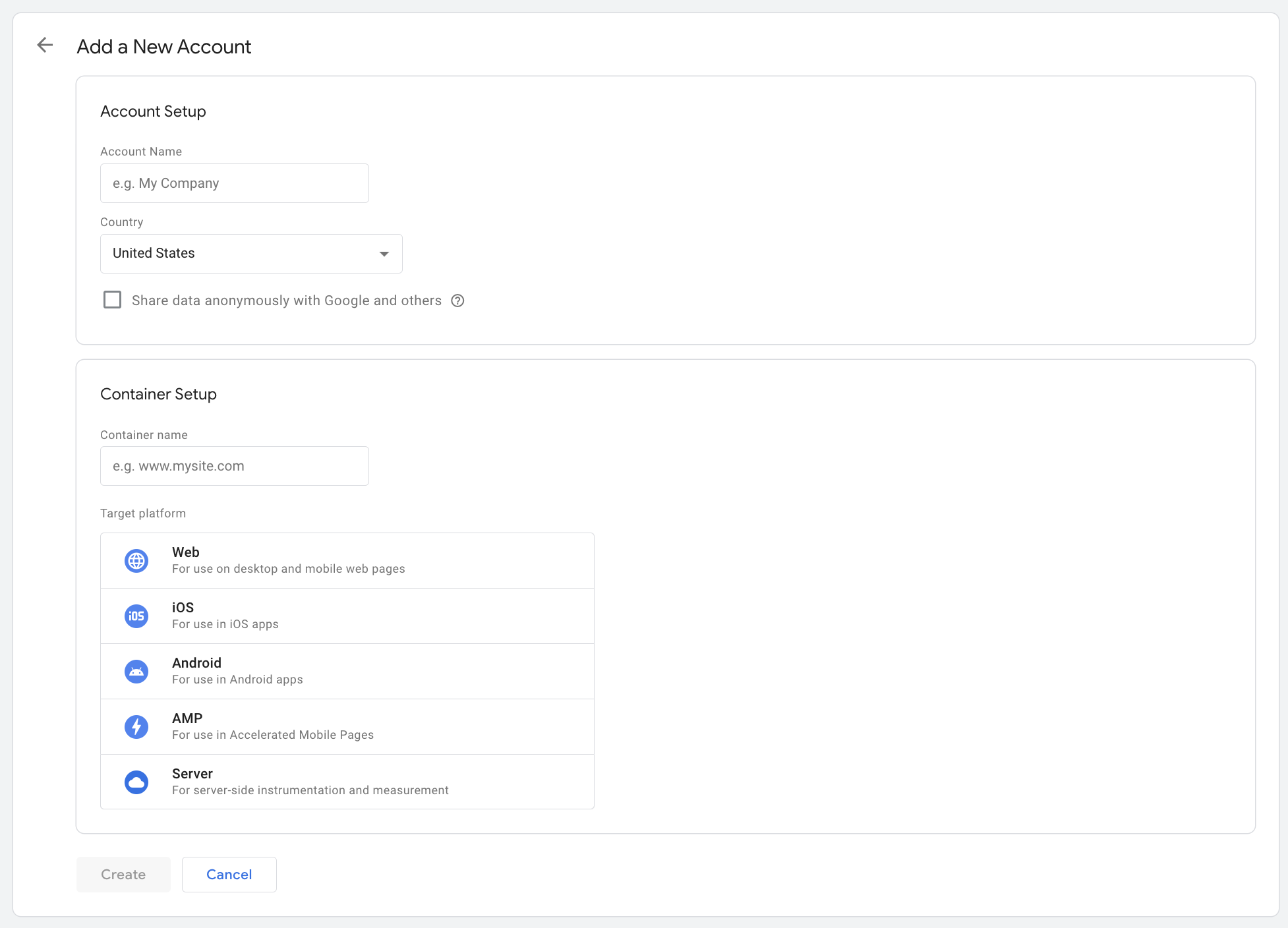This screenshot has height=928, width=1288.
Task: Click 'For use on desktop and mobile web pages'
Action: tap(289, 569)
